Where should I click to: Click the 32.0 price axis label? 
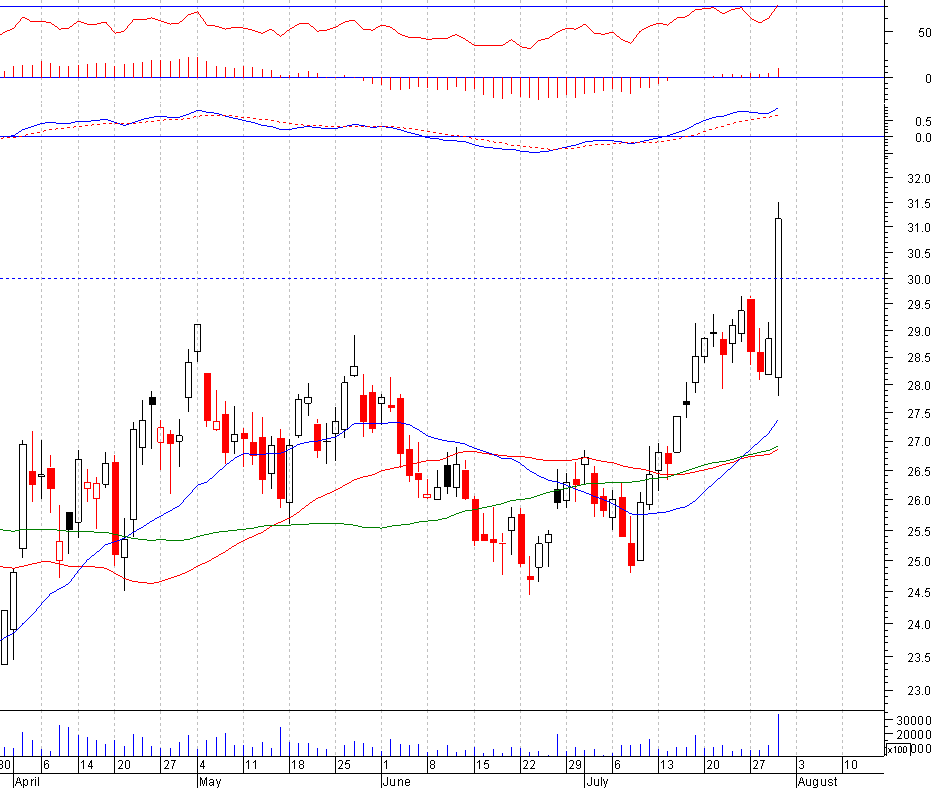pyautogui.click(x=918, y=178)
